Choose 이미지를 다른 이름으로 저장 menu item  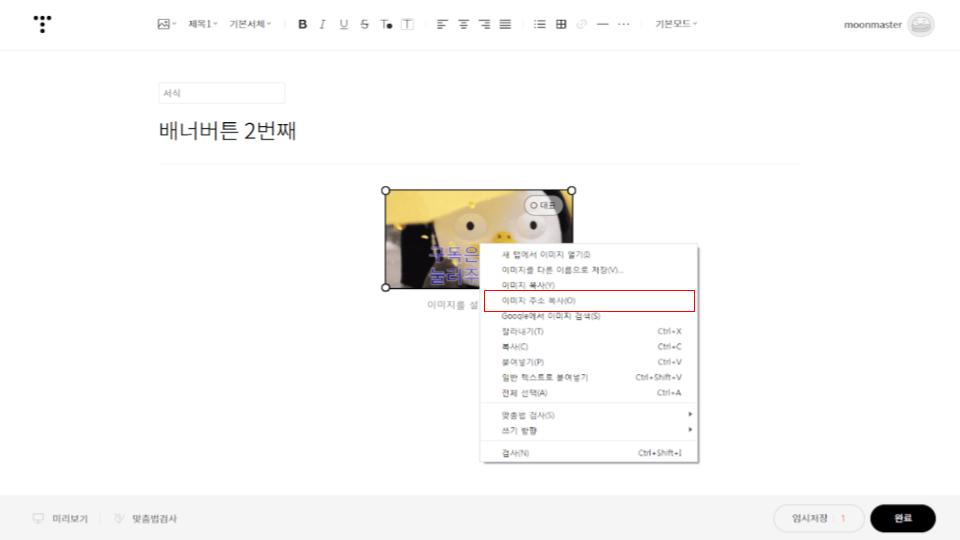click(x=589, y=269)
